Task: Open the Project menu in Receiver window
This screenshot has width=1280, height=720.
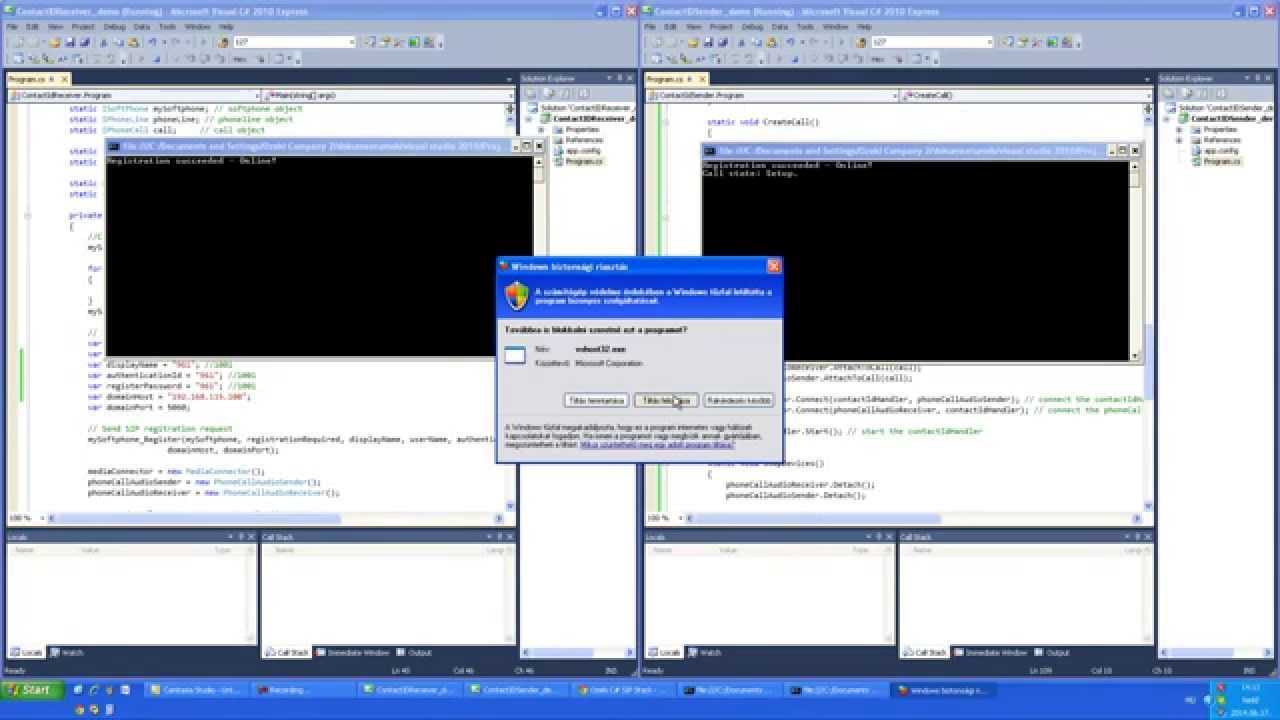Action: (x=81, y=27)
